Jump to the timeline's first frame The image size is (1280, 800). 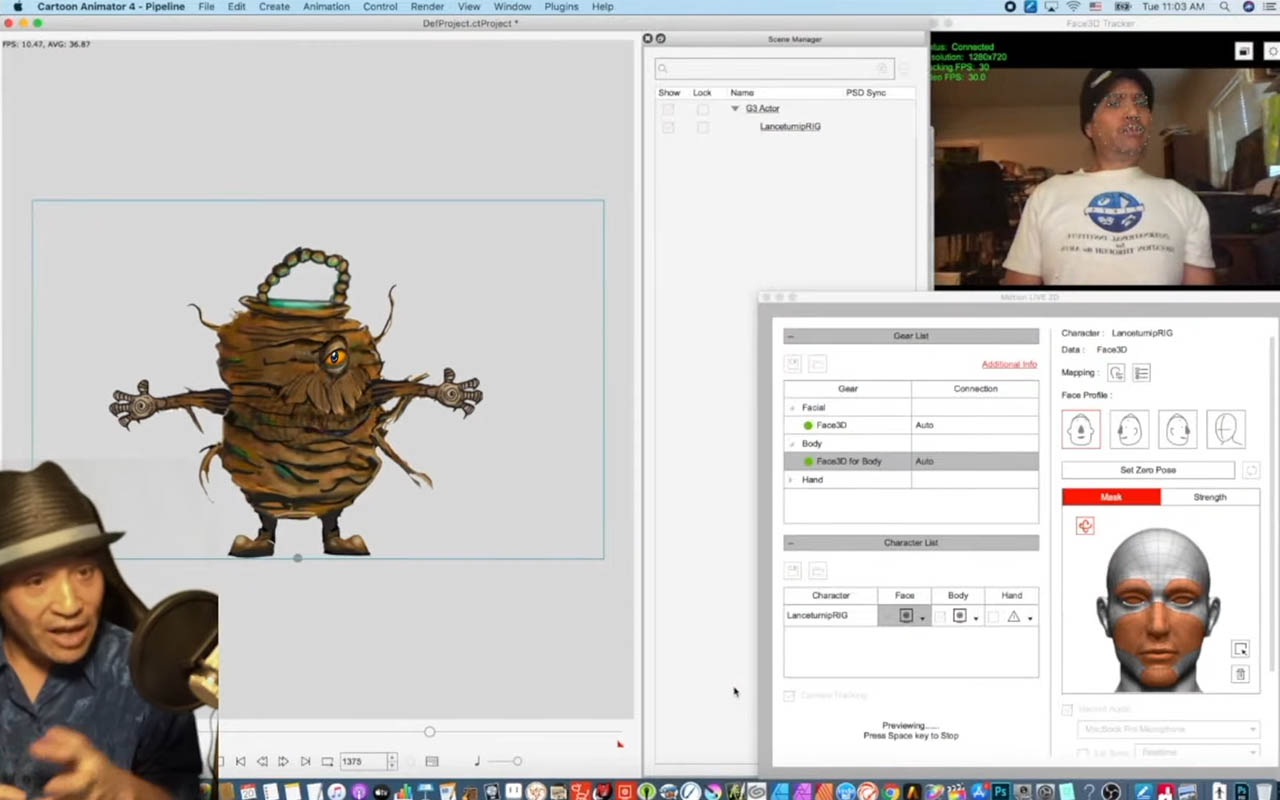pyautogui.click(x=240, y=761)
